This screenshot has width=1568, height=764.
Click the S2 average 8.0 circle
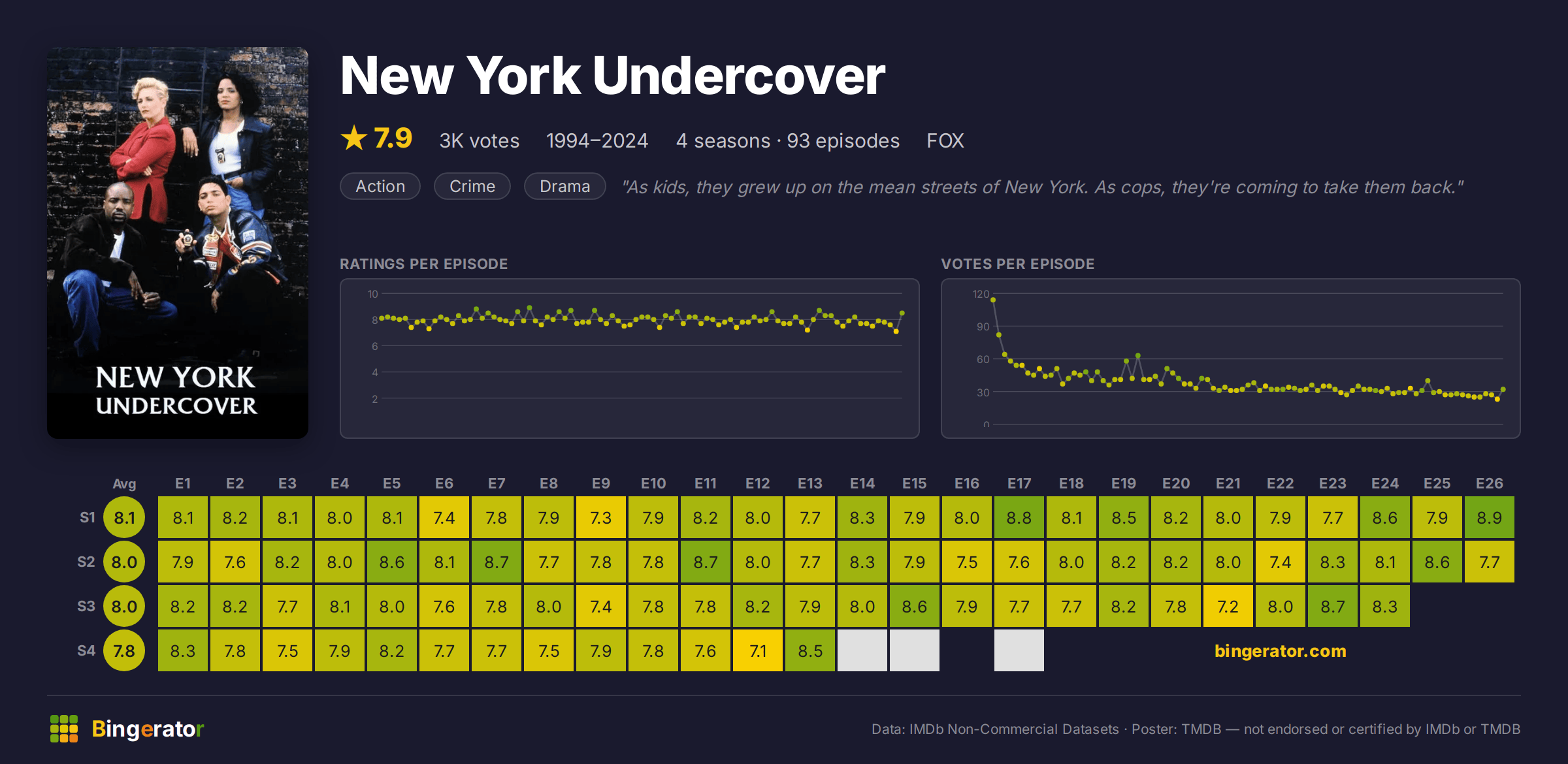click(x=124, y=562)
